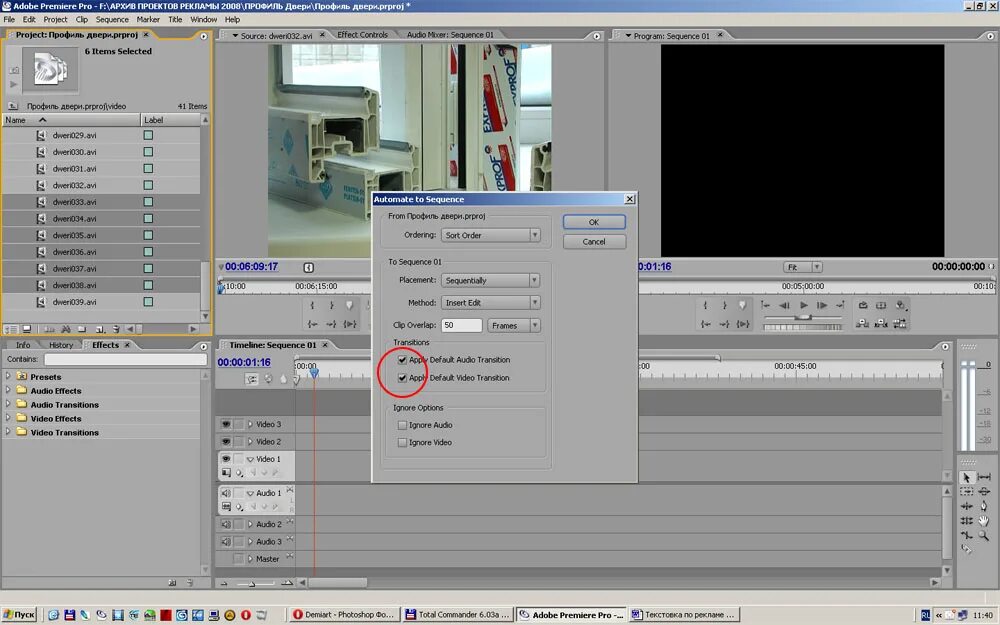Select the Razor tool

coord(966,549)
